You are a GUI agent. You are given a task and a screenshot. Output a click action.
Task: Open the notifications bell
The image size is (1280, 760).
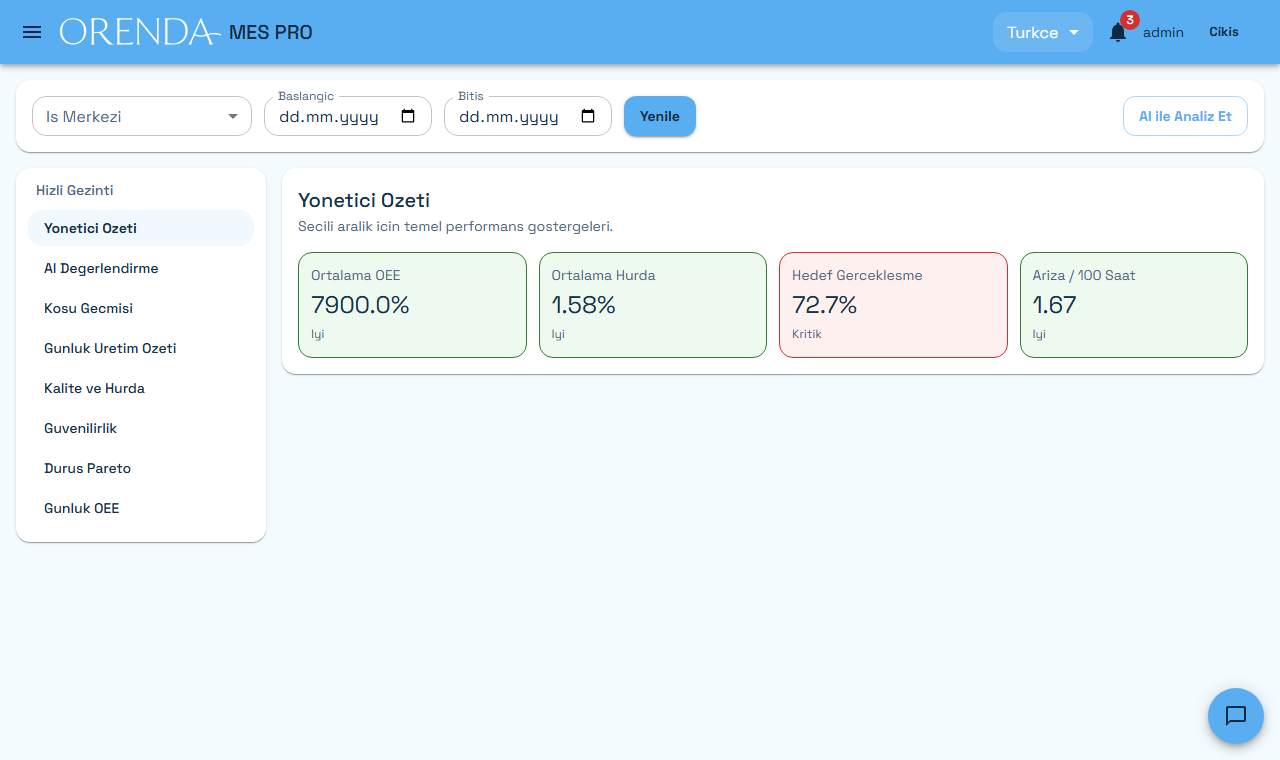coord(1118,32)
